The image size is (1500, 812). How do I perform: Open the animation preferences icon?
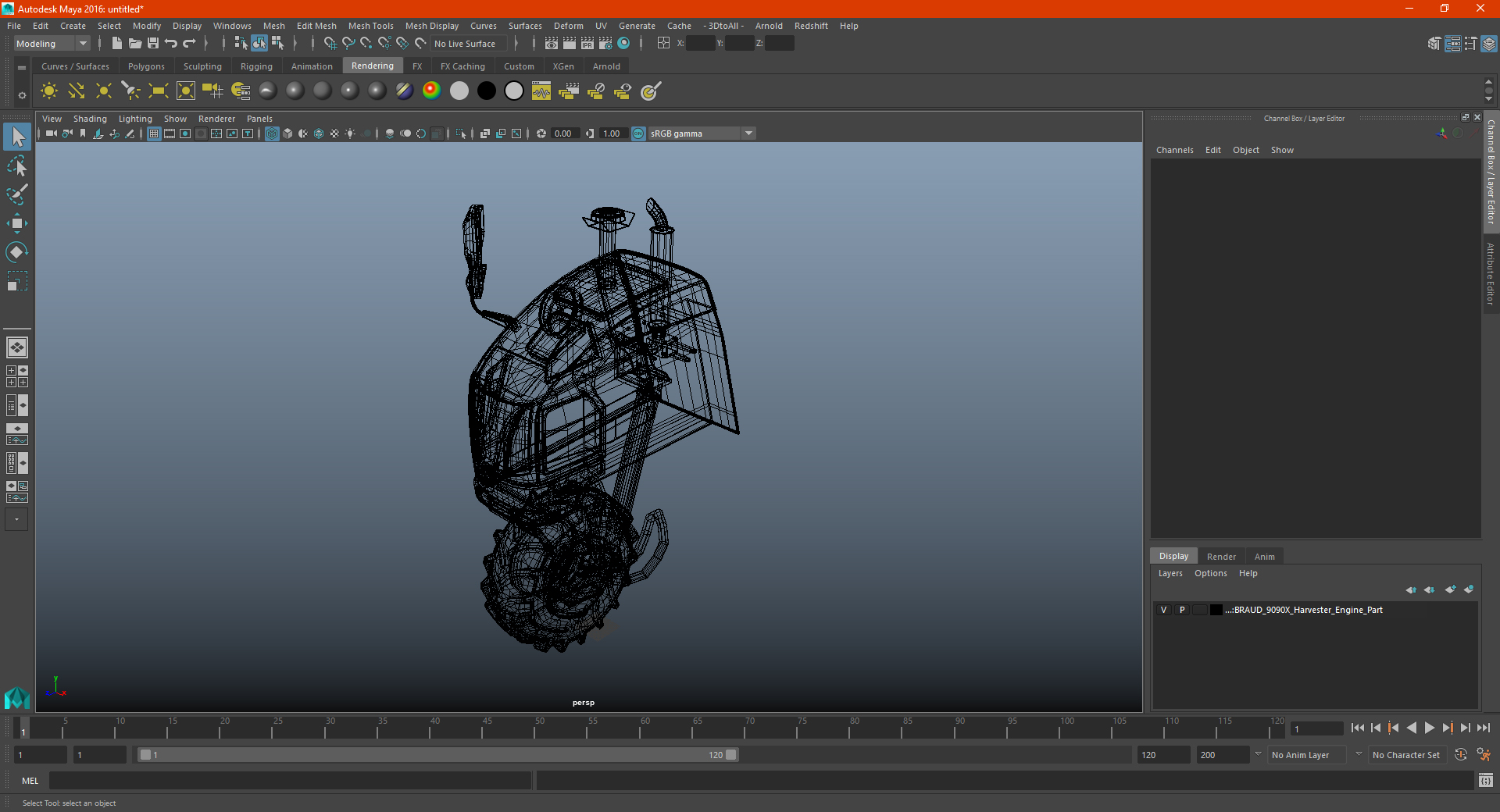[x=1484, y=755]
